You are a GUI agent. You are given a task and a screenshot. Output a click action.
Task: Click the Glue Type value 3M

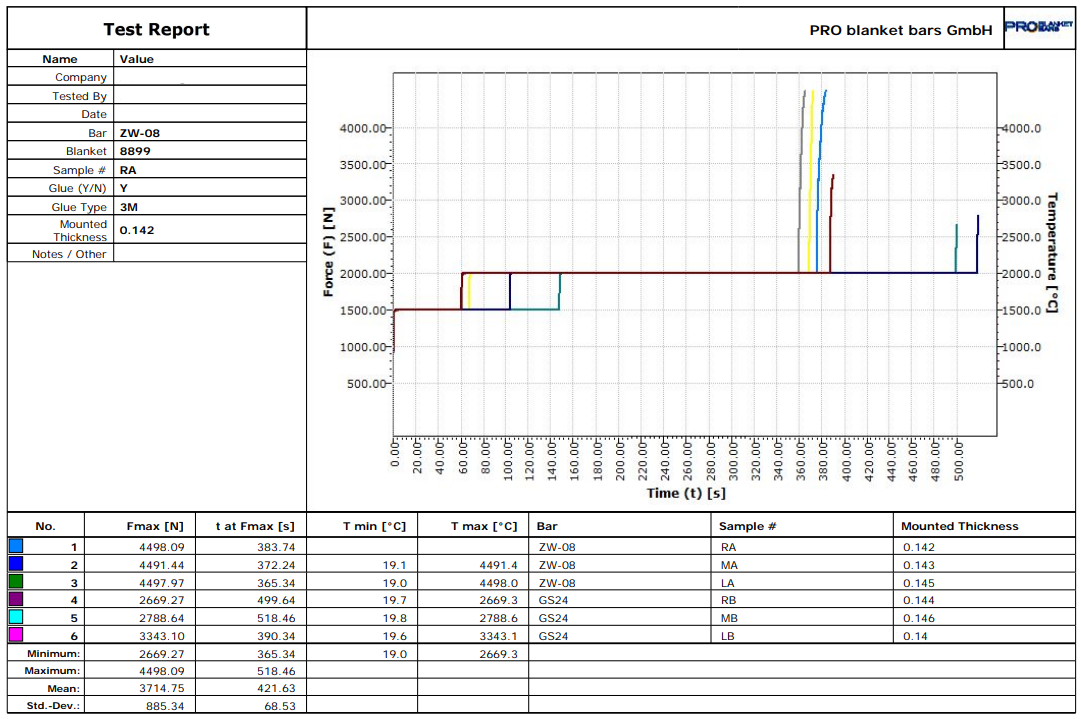click(129, 207)
